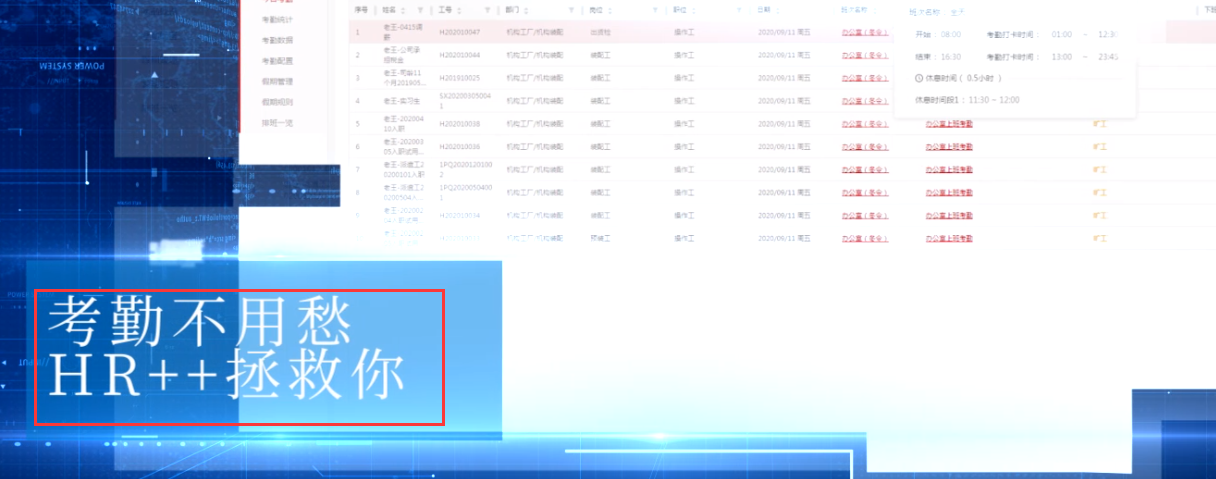Select employee ID H202010036
1216x479 pixels.
pos(460,146)
